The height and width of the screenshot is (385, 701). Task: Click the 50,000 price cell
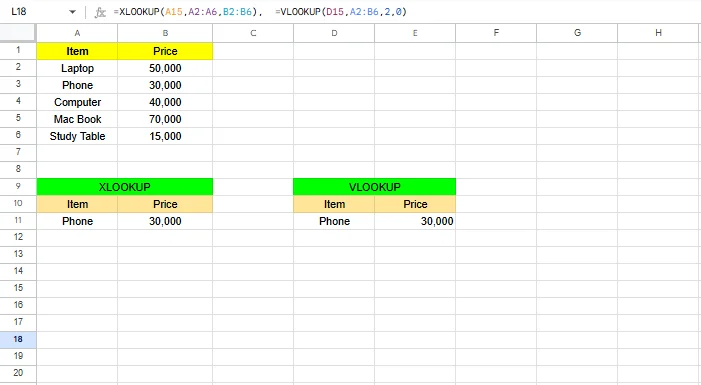165,68
